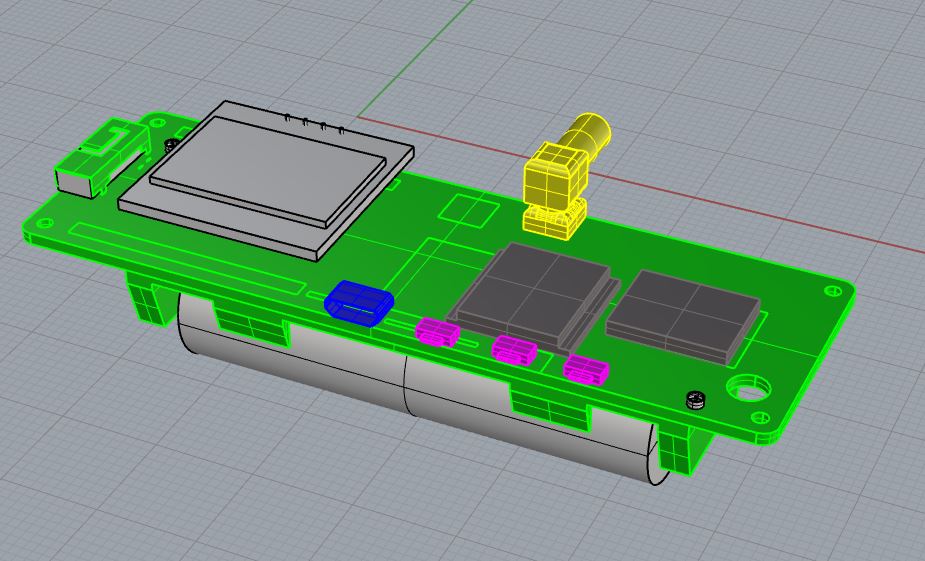Select the magenta component nearest the screw
Screen dimensions: 925x561
click(586, 370)
